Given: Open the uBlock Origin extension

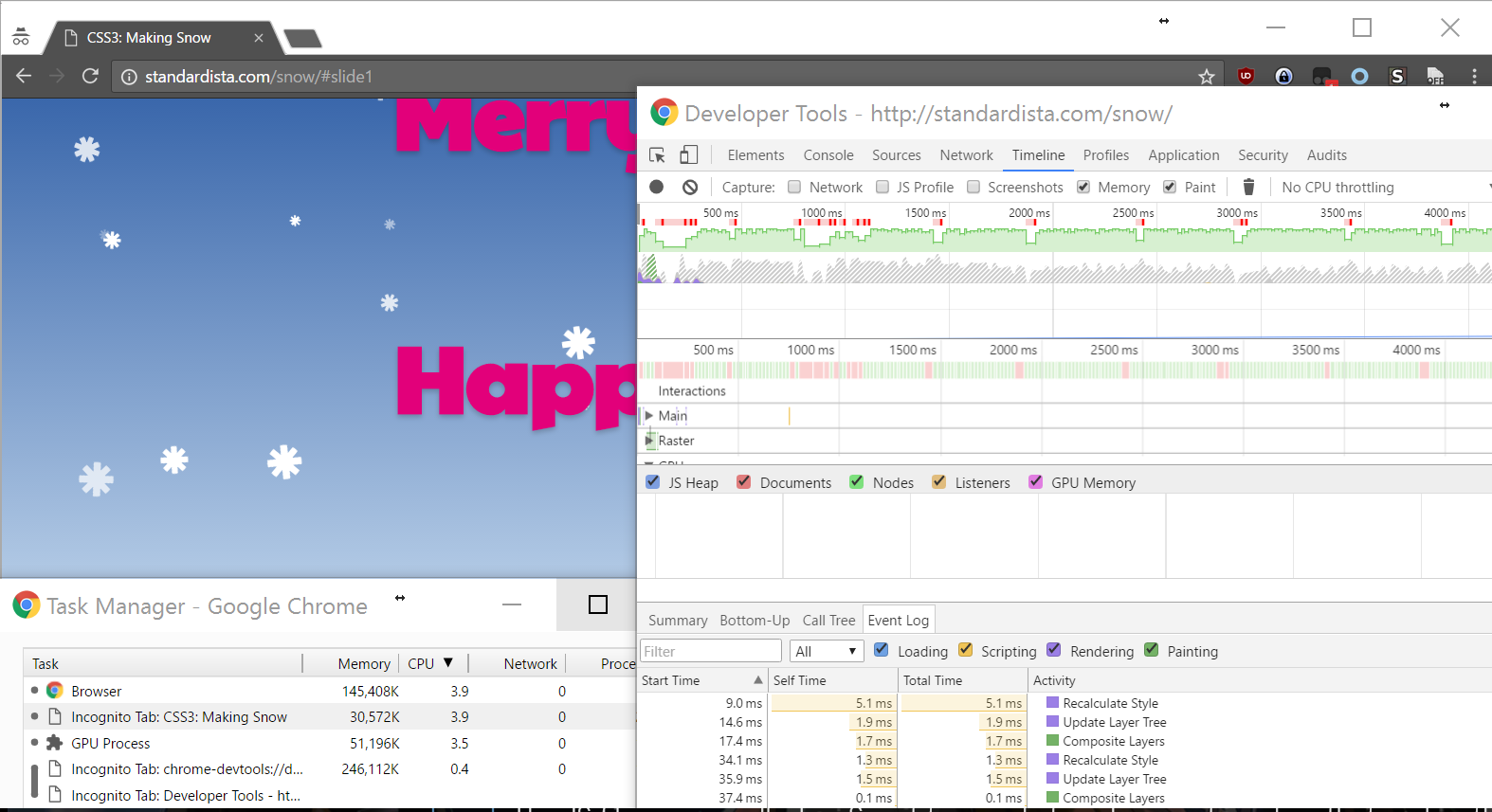Looking at the screenshot, I should (x=1246, y=76).
